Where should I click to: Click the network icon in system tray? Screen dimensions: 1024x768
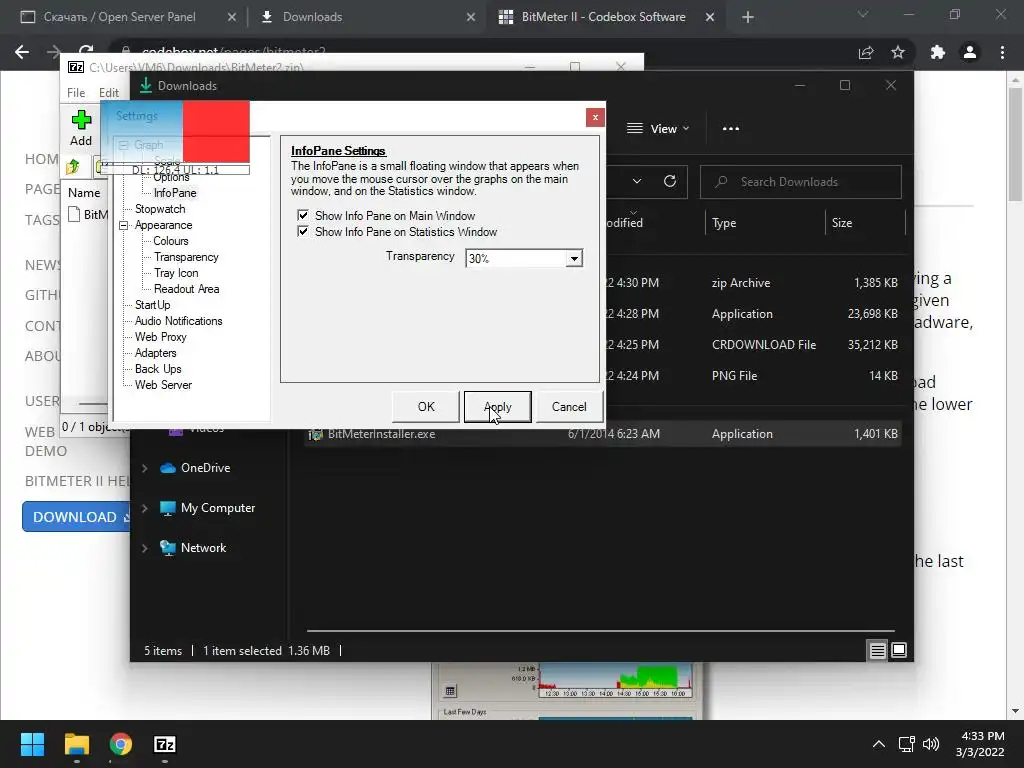[x=906, y=744]
